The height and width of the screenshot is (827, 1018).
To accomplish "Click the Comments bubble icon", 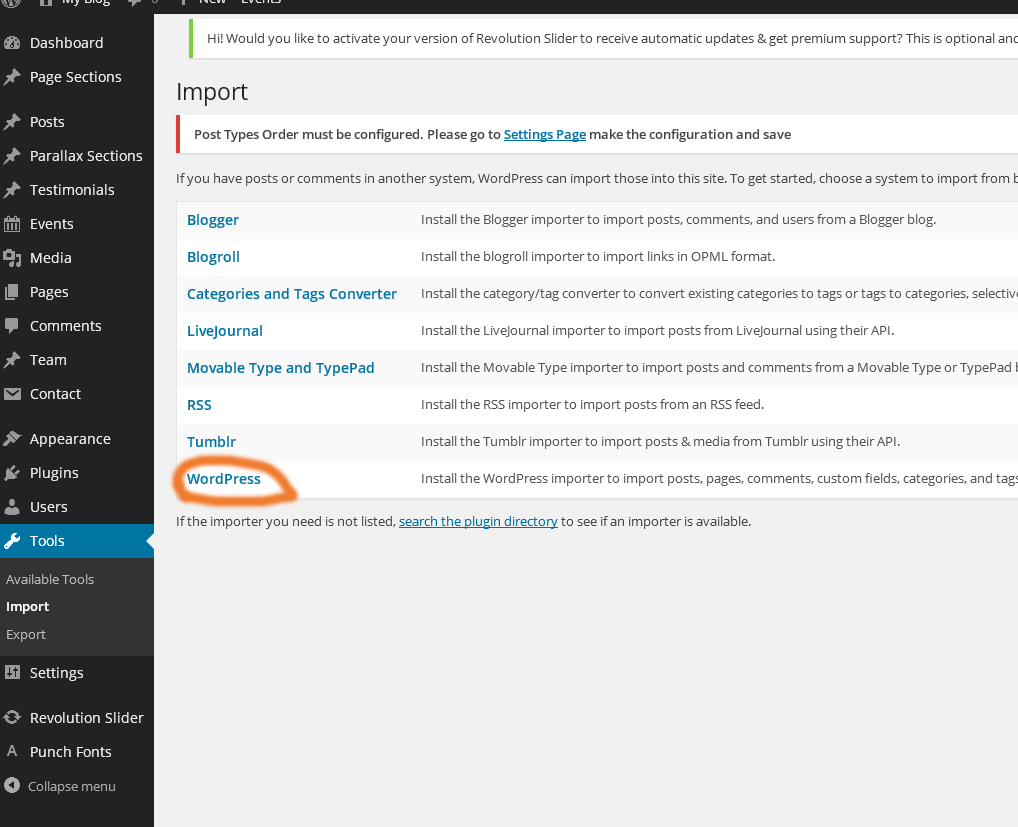I will coord(12,326).
